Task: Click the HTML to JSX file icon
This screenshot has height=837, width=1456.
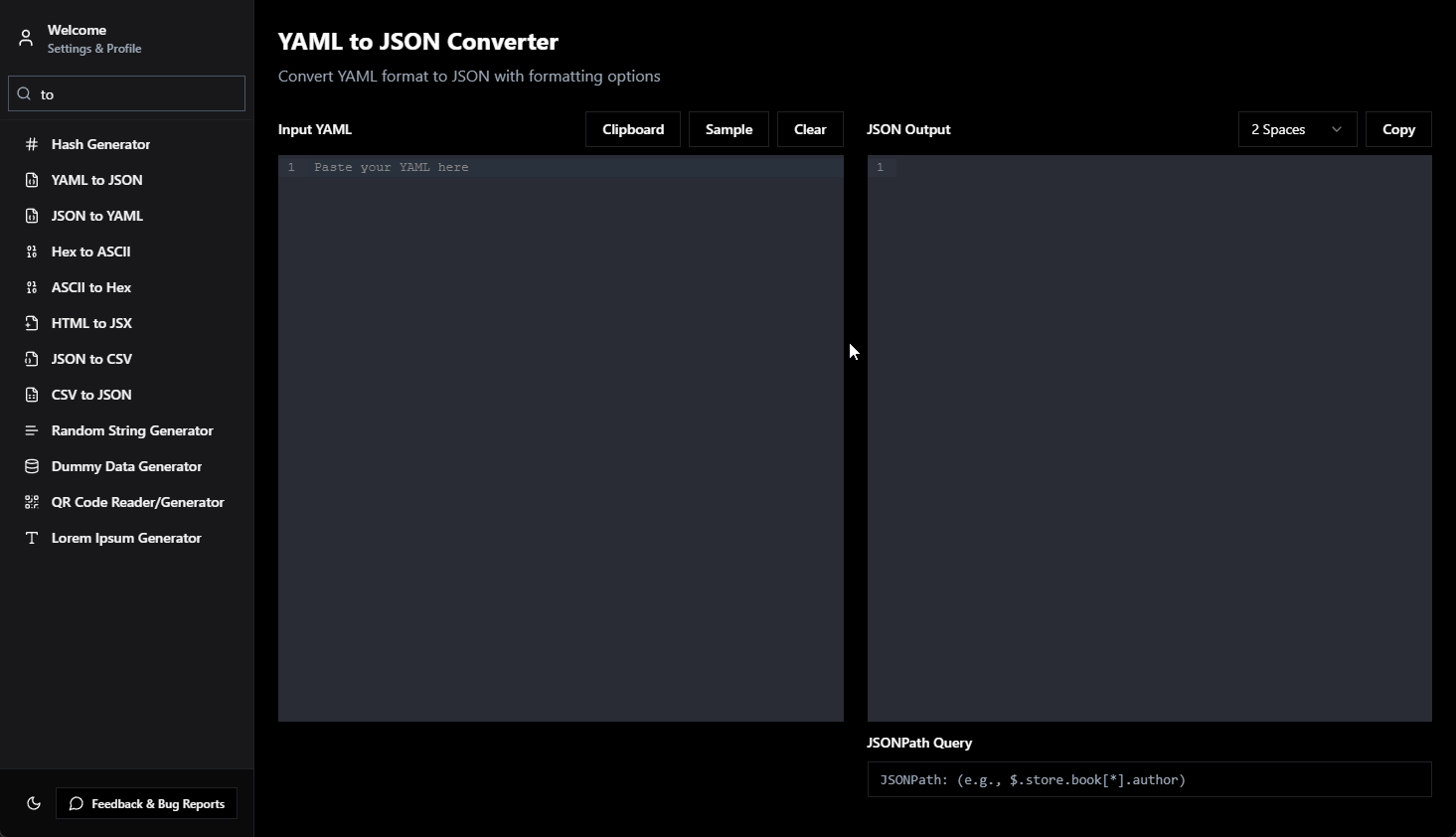Action: point(32,323)
